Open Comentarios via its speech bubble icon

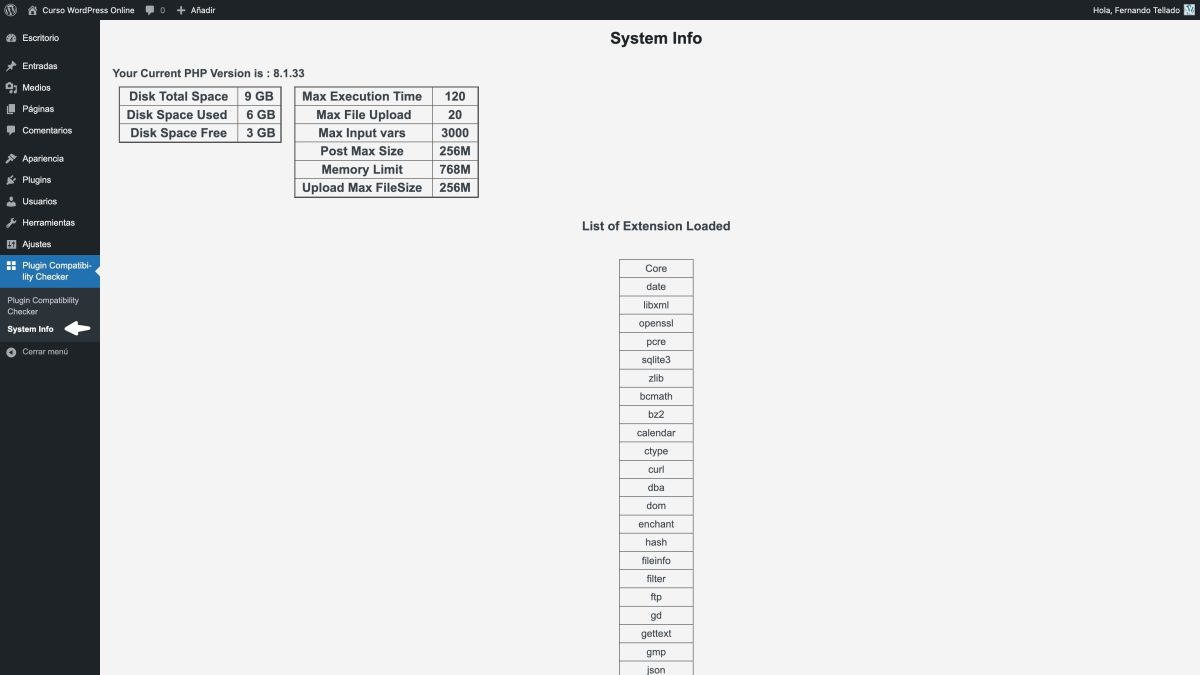tap(12, 130)
